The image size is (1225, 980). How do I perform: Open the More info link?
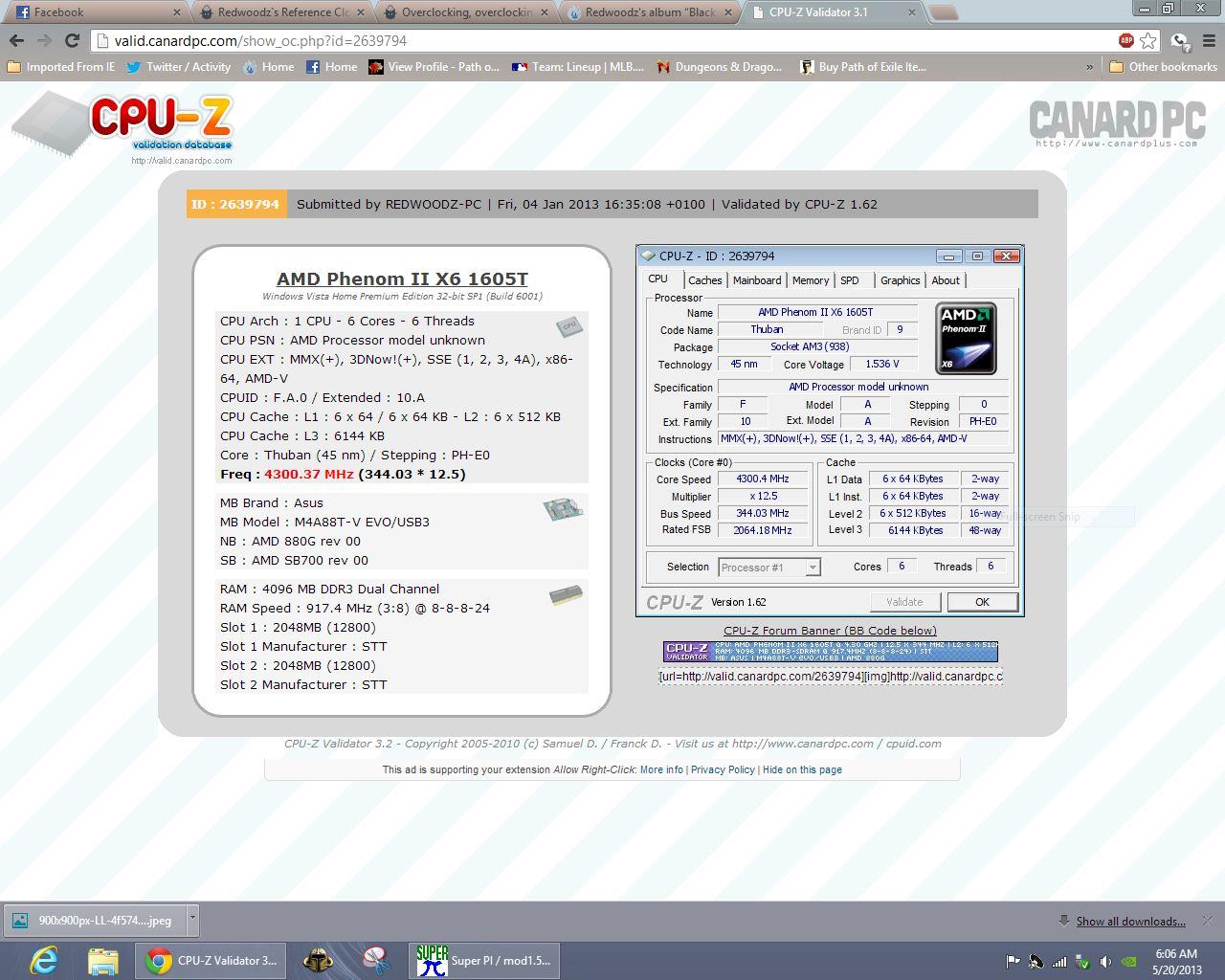coord(661,769)
